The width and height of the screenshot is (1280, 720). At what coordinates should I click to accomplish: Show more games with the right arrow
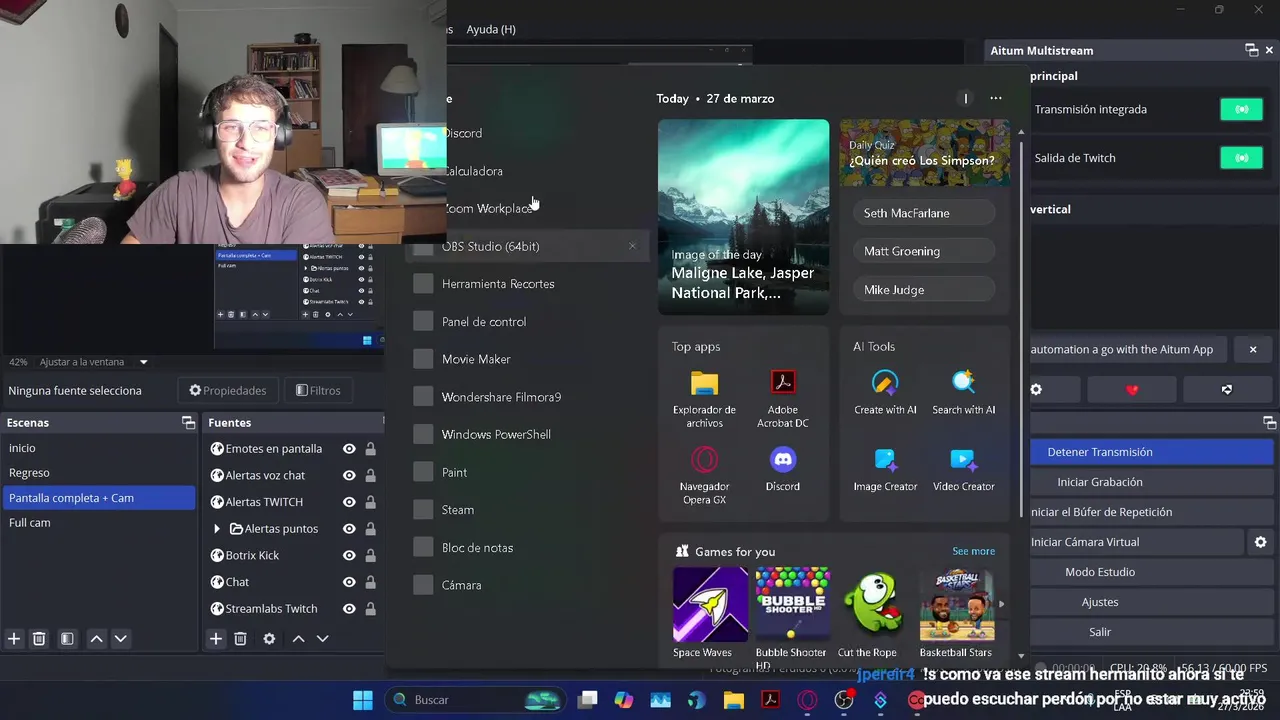pos(1001,604)
